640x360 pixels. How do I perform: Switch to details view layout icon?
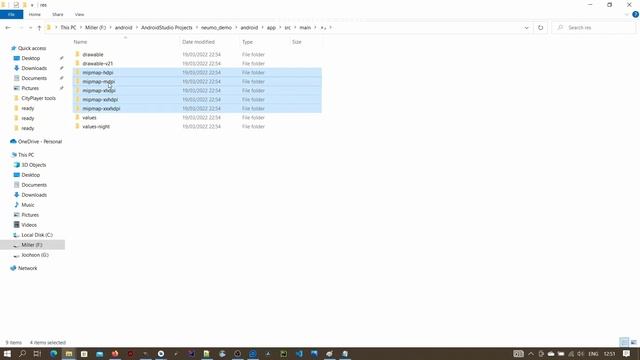(624, 342)
